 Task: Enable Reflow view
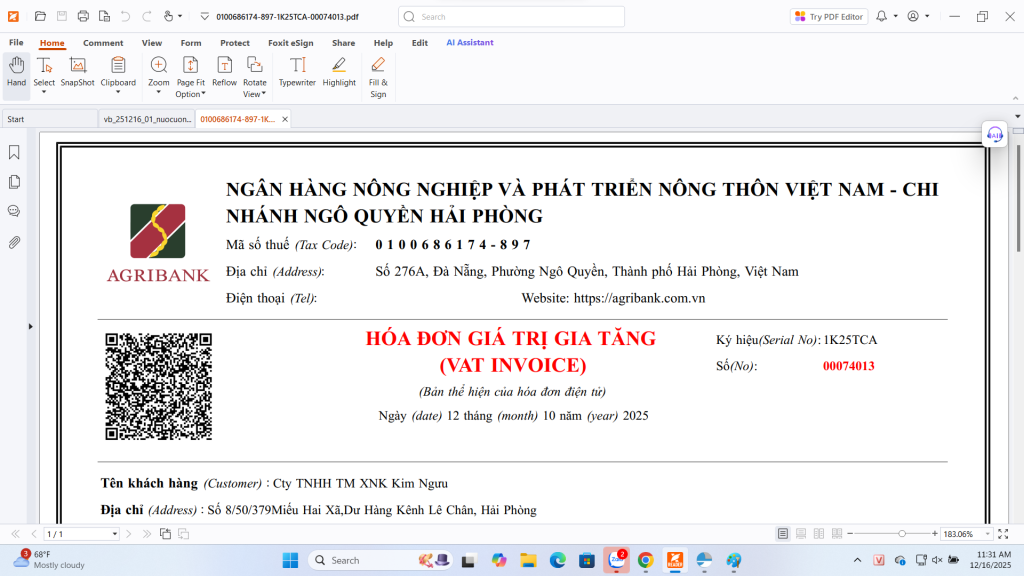coord(224,72)
